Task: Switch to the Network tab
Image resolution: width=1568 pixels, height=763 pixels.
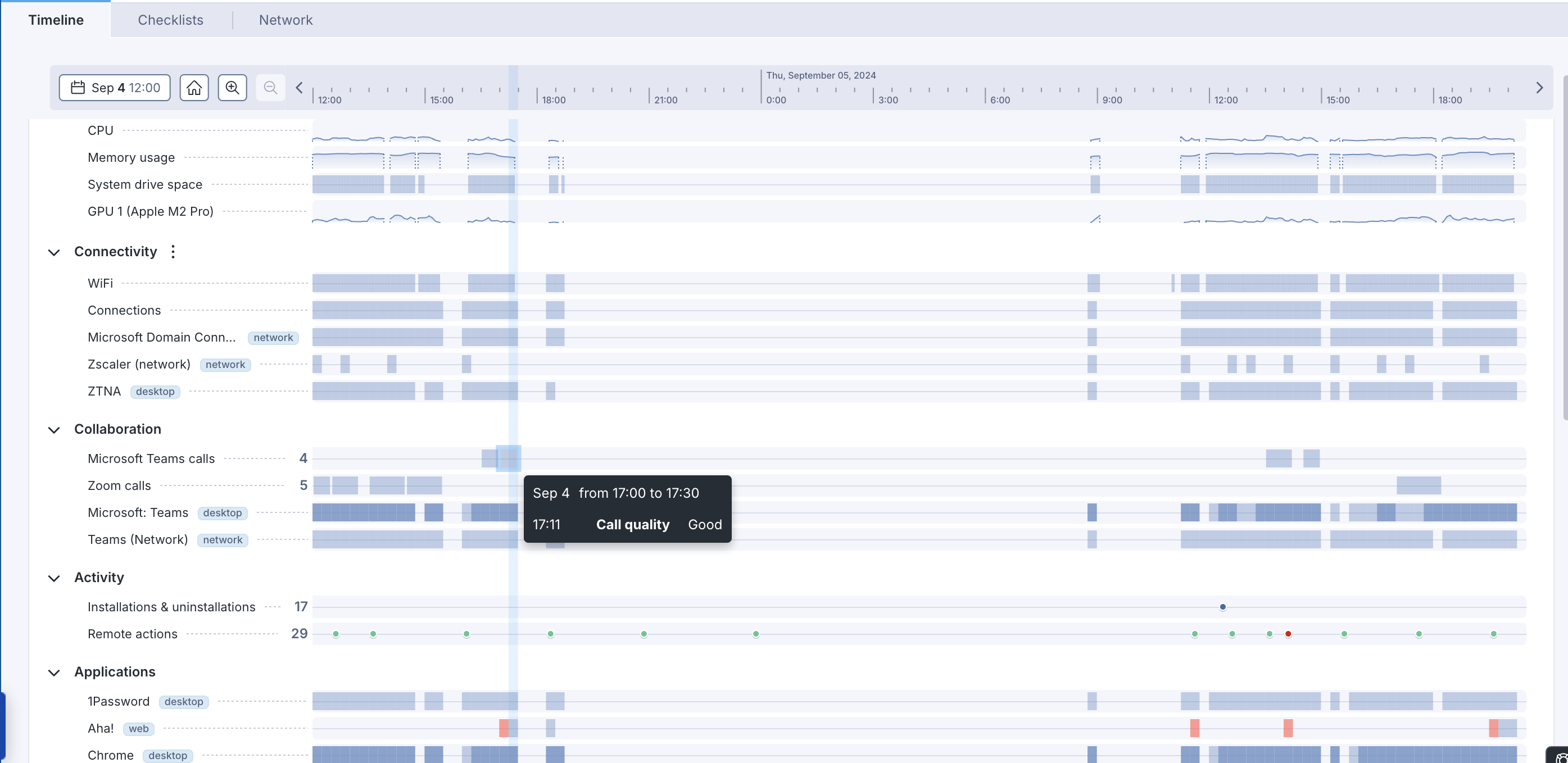Action: click(285, 20)
